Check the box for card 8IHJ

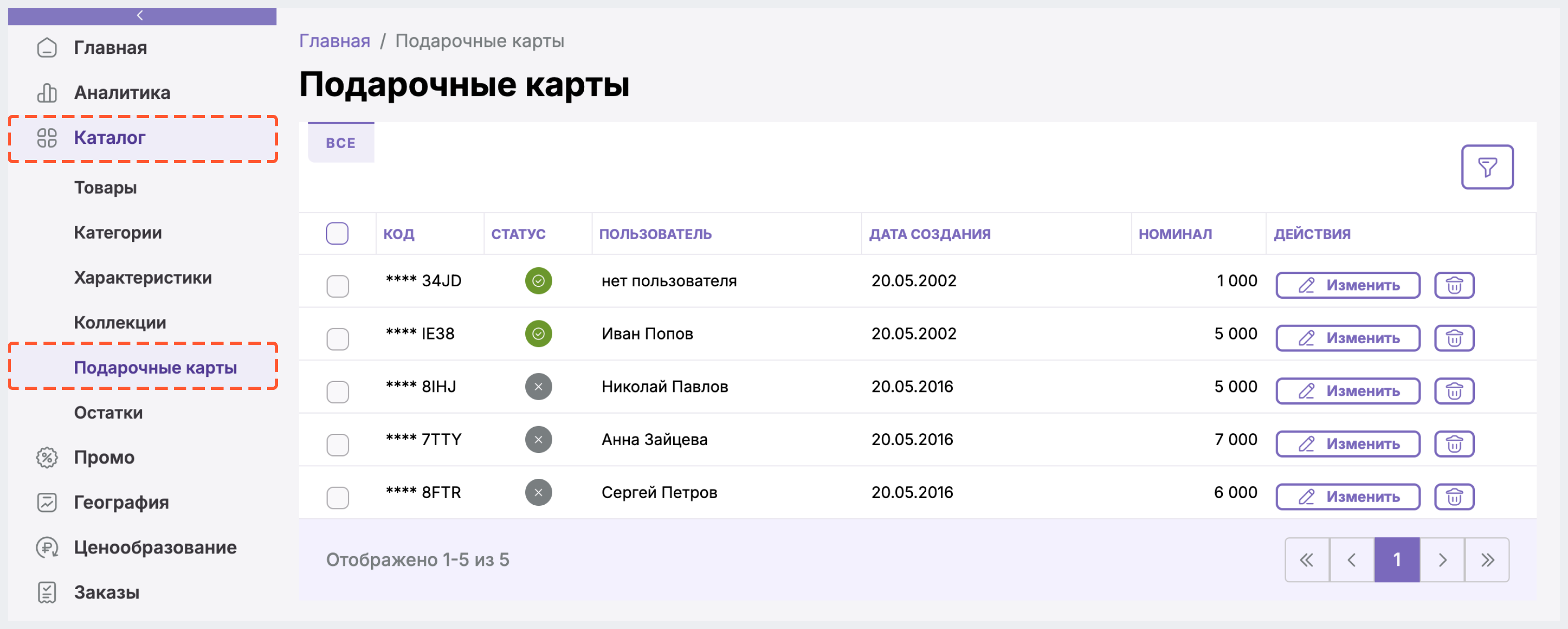[x=337, y=392]
